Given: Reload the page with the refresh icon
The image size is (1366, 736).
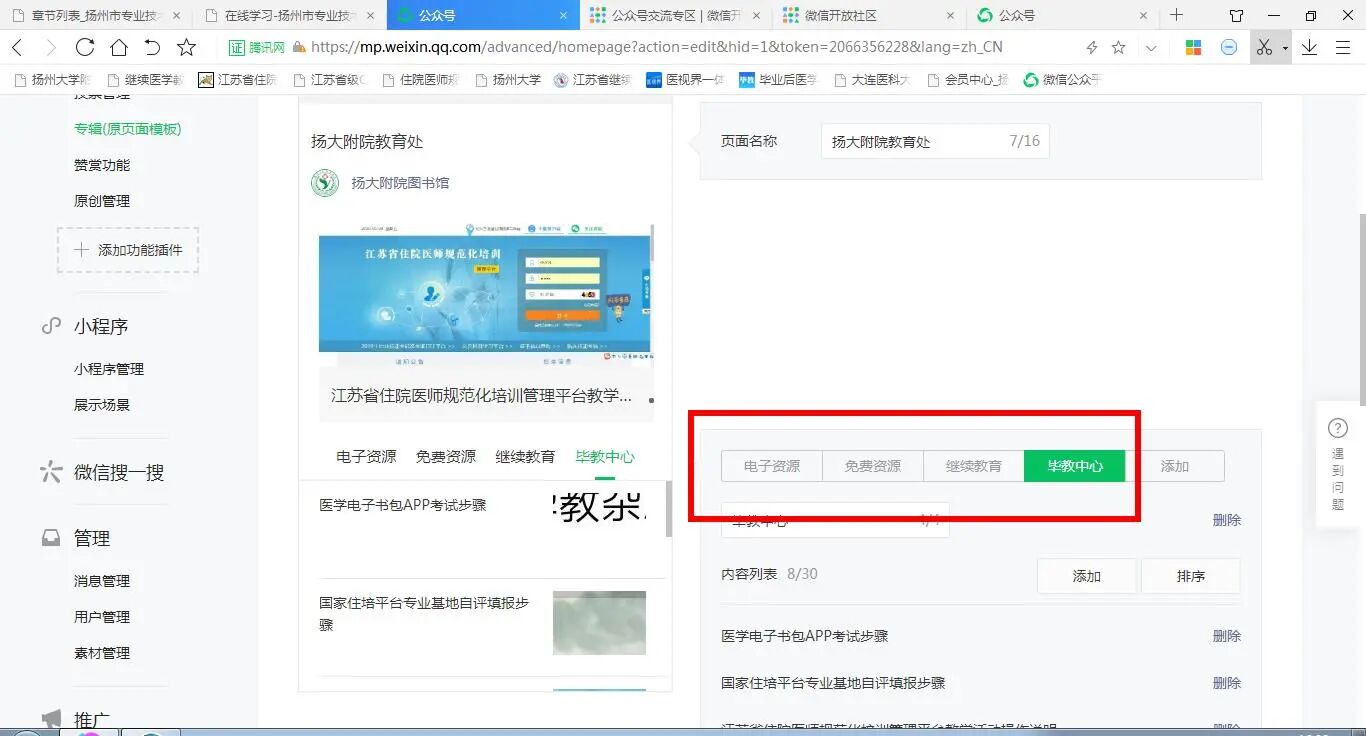Looking at the screenshot, I should (x=85, y=47).
